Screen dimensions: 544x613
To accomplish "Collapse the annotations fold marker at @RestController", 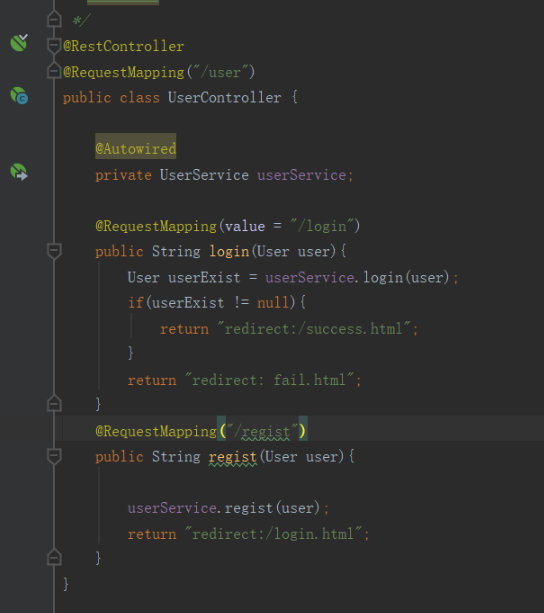I will pyautogui.click(x=54, y=45).
